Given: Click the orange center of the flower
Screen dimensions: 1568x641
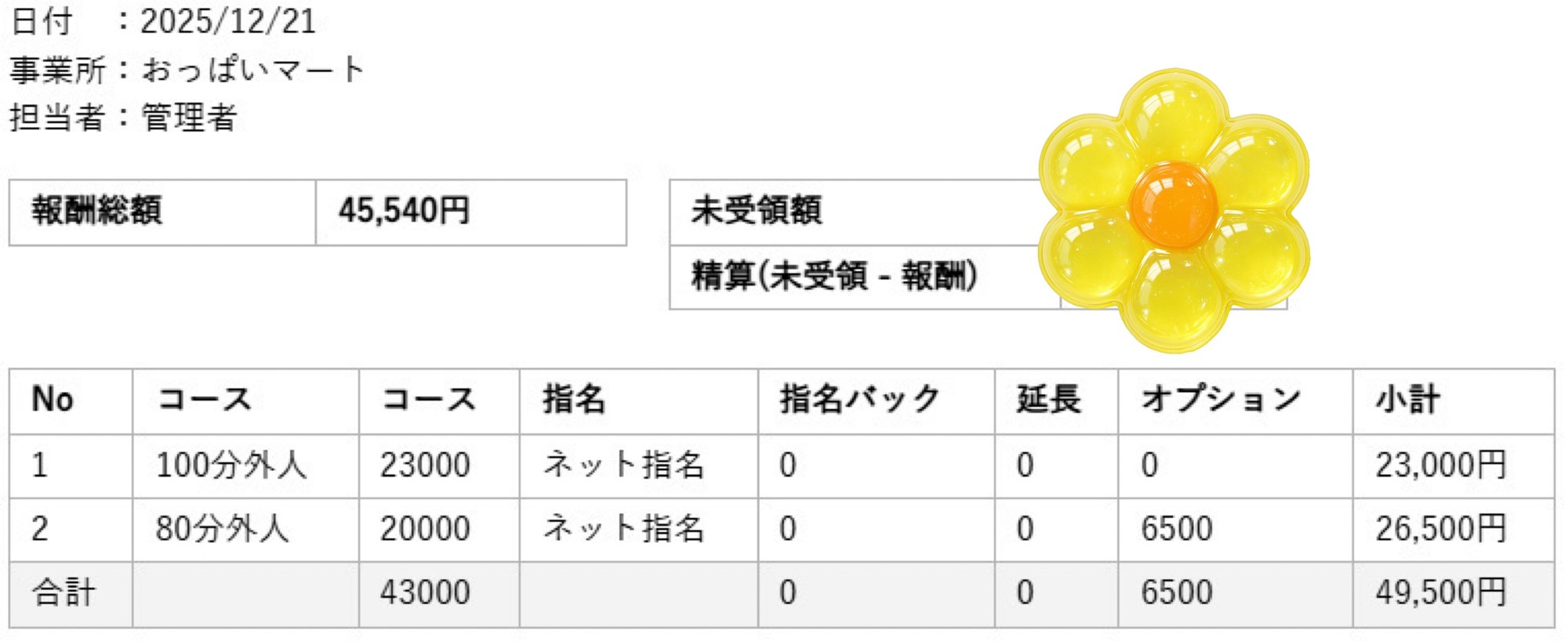Looking at the screenshot, I should tap(1173, 205).
